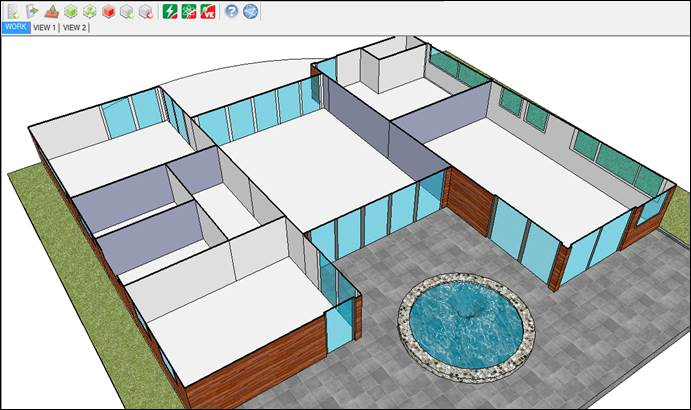
Task: Click the red VE icon
Action: click(x=208, y=11)
